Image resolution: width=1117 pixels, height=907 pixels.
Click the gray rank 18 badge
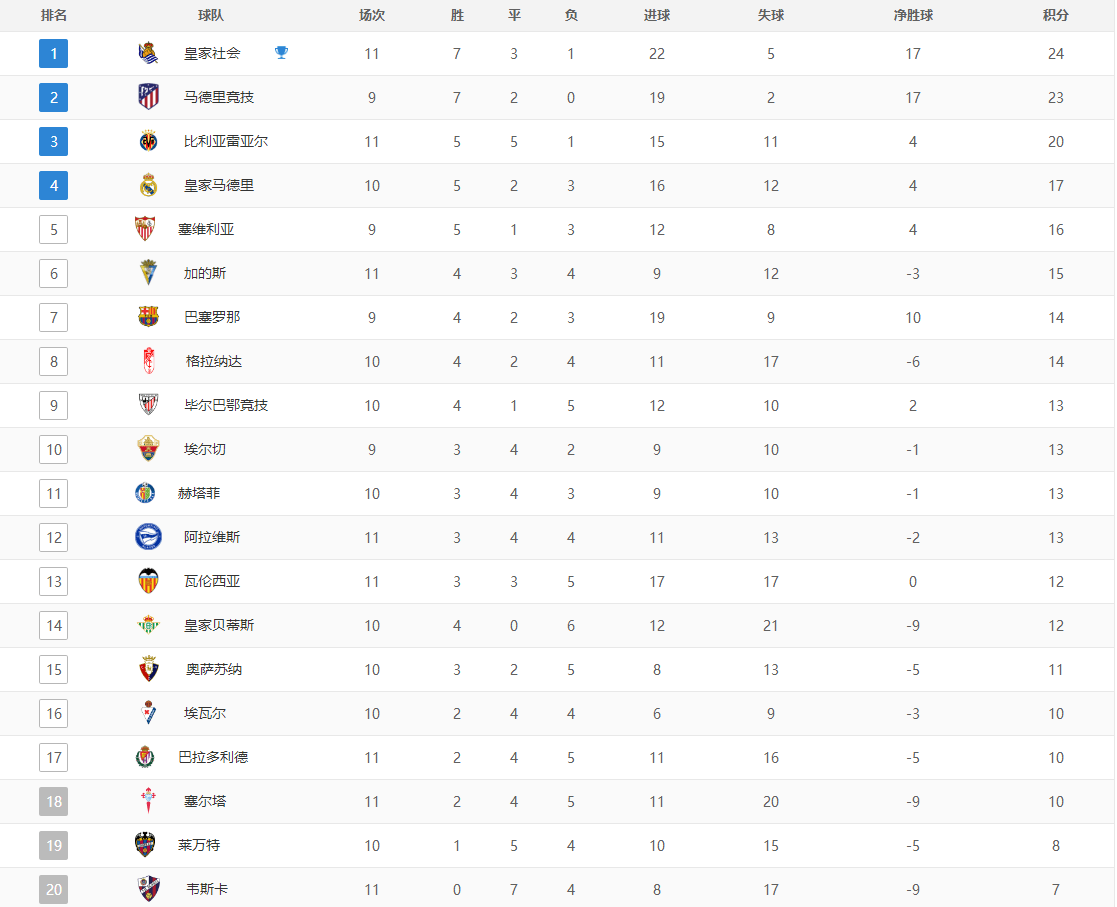pyautogui.click(x=53, y=802)
